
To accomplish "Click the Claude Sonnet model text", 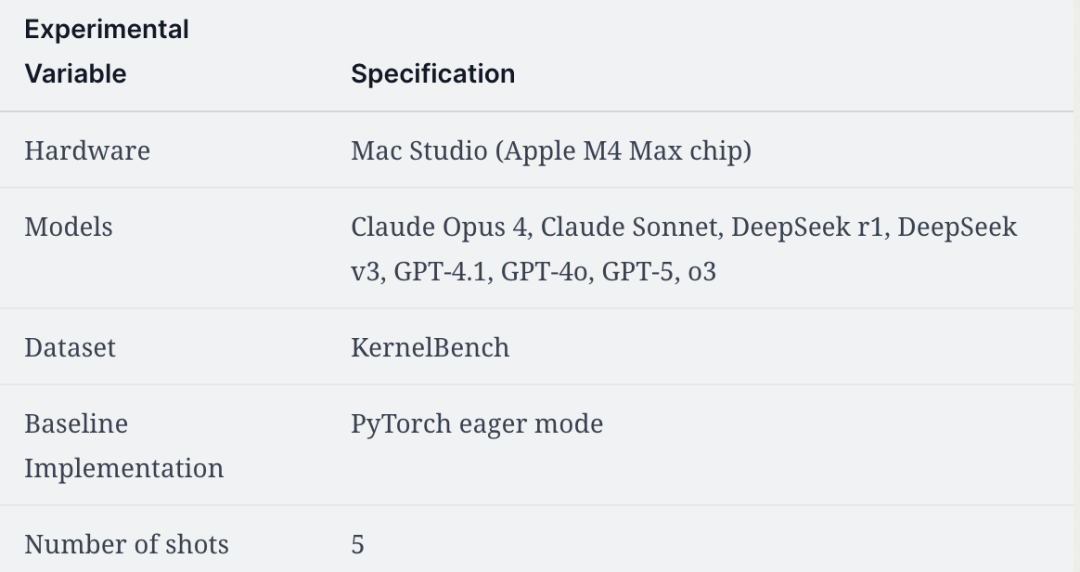I will (x=628, y=227).
